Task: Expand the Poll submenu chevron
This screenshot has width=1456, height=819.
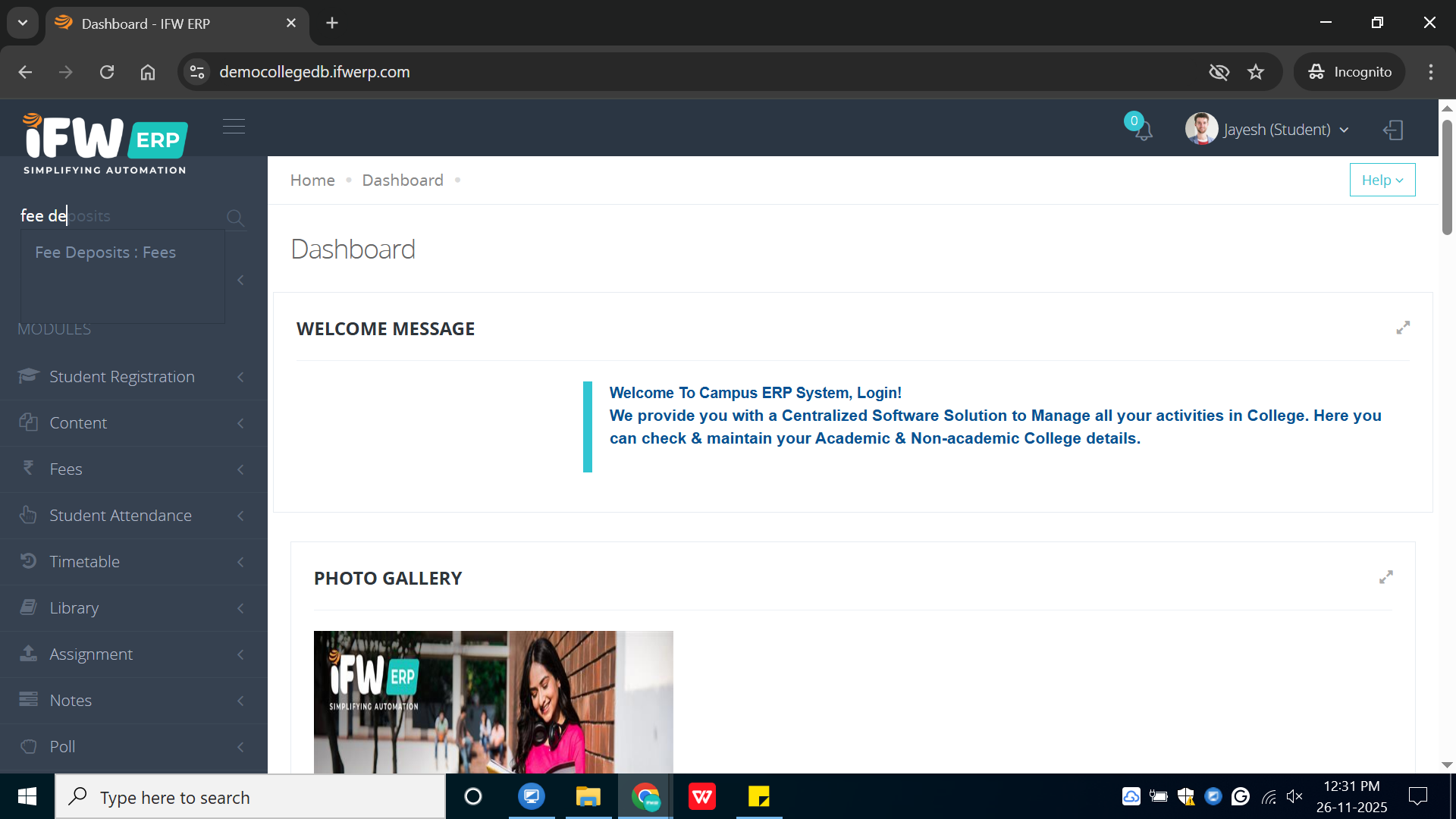Action: (x=241, y=747)
